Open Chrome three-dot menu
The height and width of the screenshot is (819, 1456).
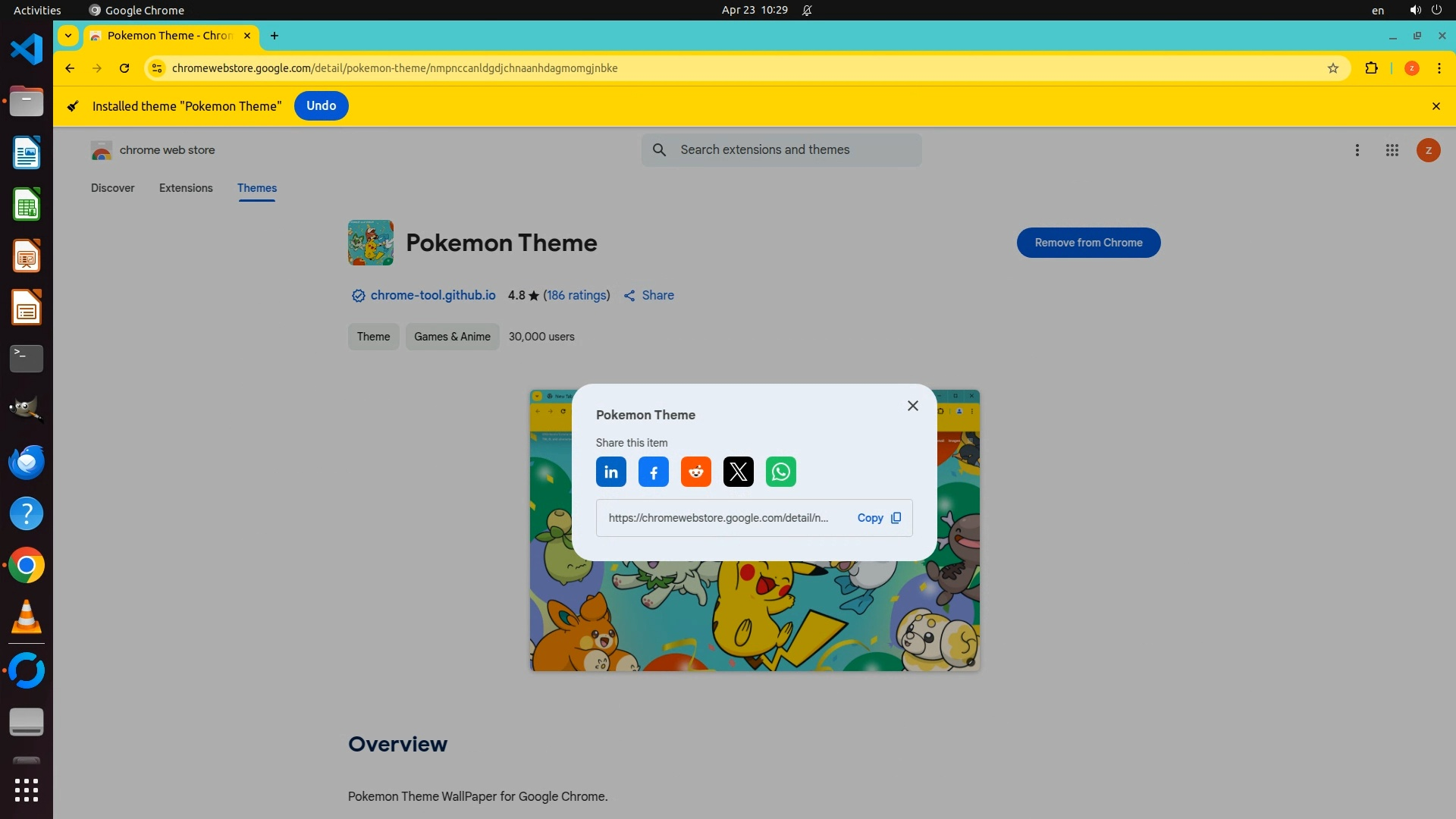[x=1439, y=68]
